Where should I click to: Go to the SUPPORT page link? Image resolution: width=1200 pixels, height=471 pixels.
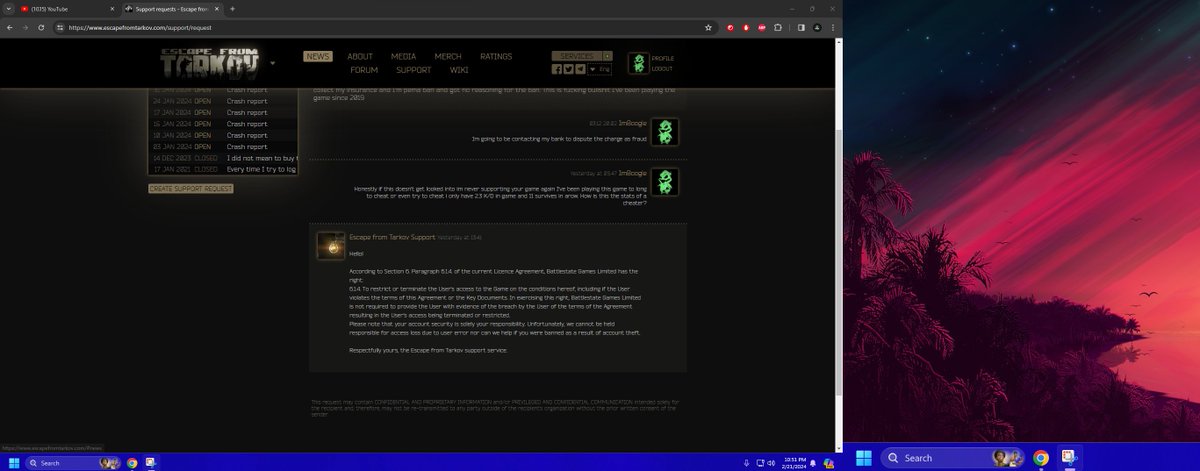(x=413, y=70)
